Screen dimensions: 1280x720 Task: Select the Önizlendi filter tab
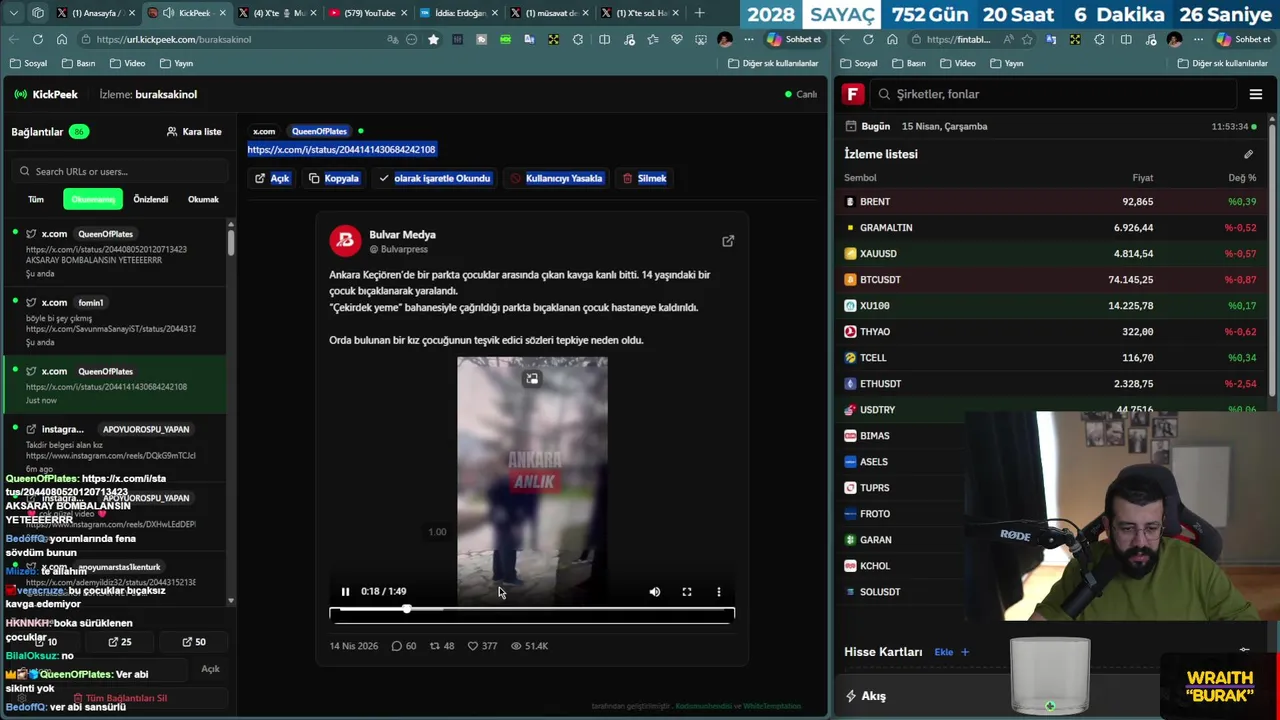(x=151, y=199)
